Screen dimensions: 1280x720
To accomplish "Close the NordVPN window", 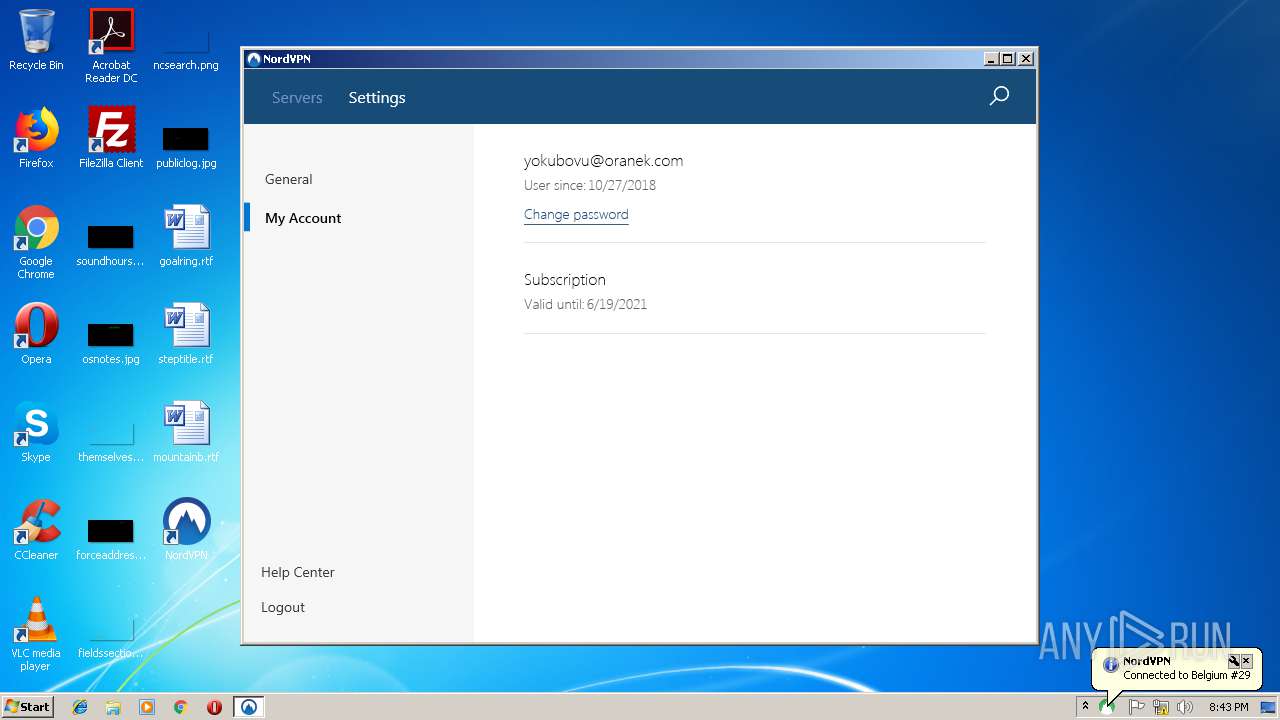I will 1026,59.
